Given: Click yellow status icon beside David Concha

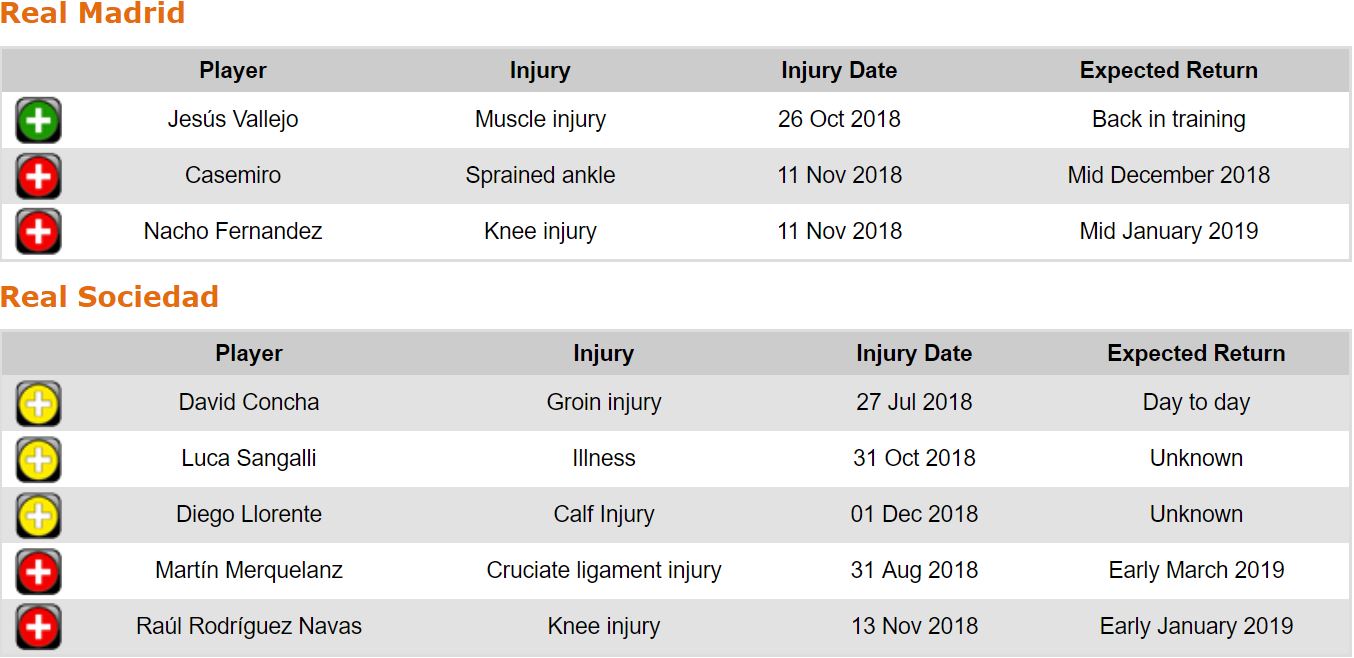Looking at the screenshot, I should (38, 404).
